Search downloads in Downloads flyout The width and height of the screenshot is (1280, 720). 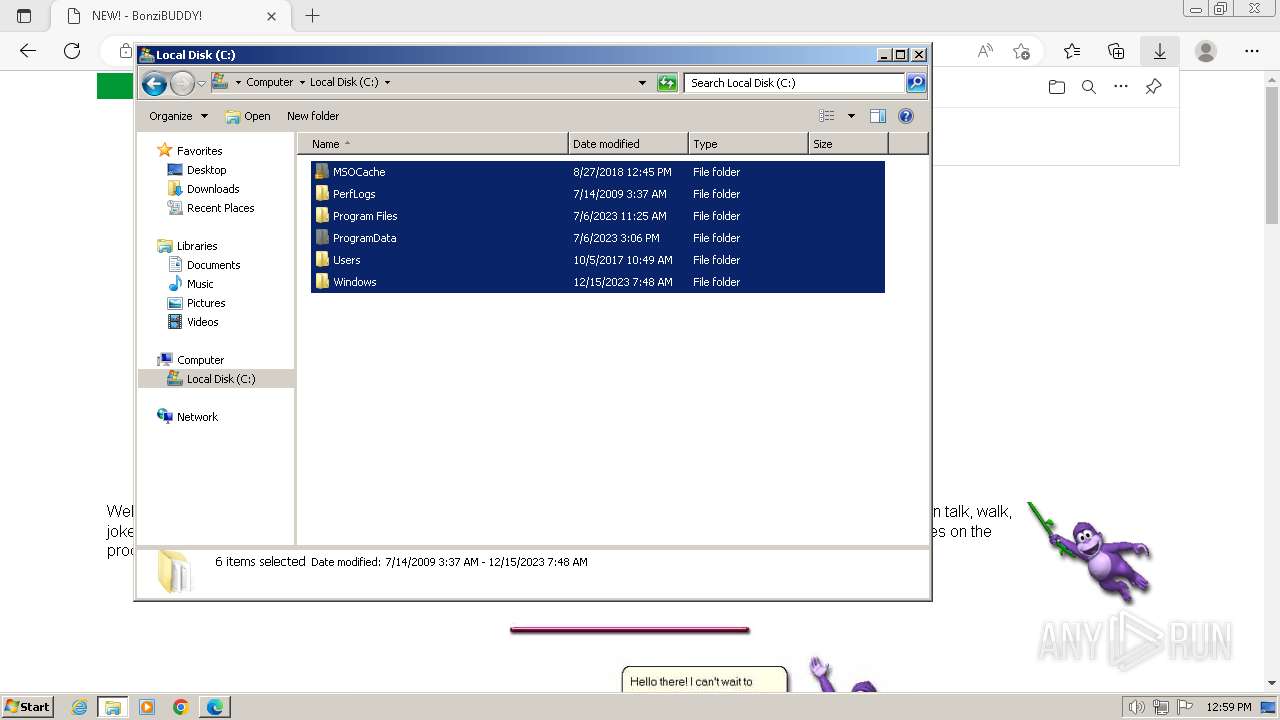tap(1089, 87)
